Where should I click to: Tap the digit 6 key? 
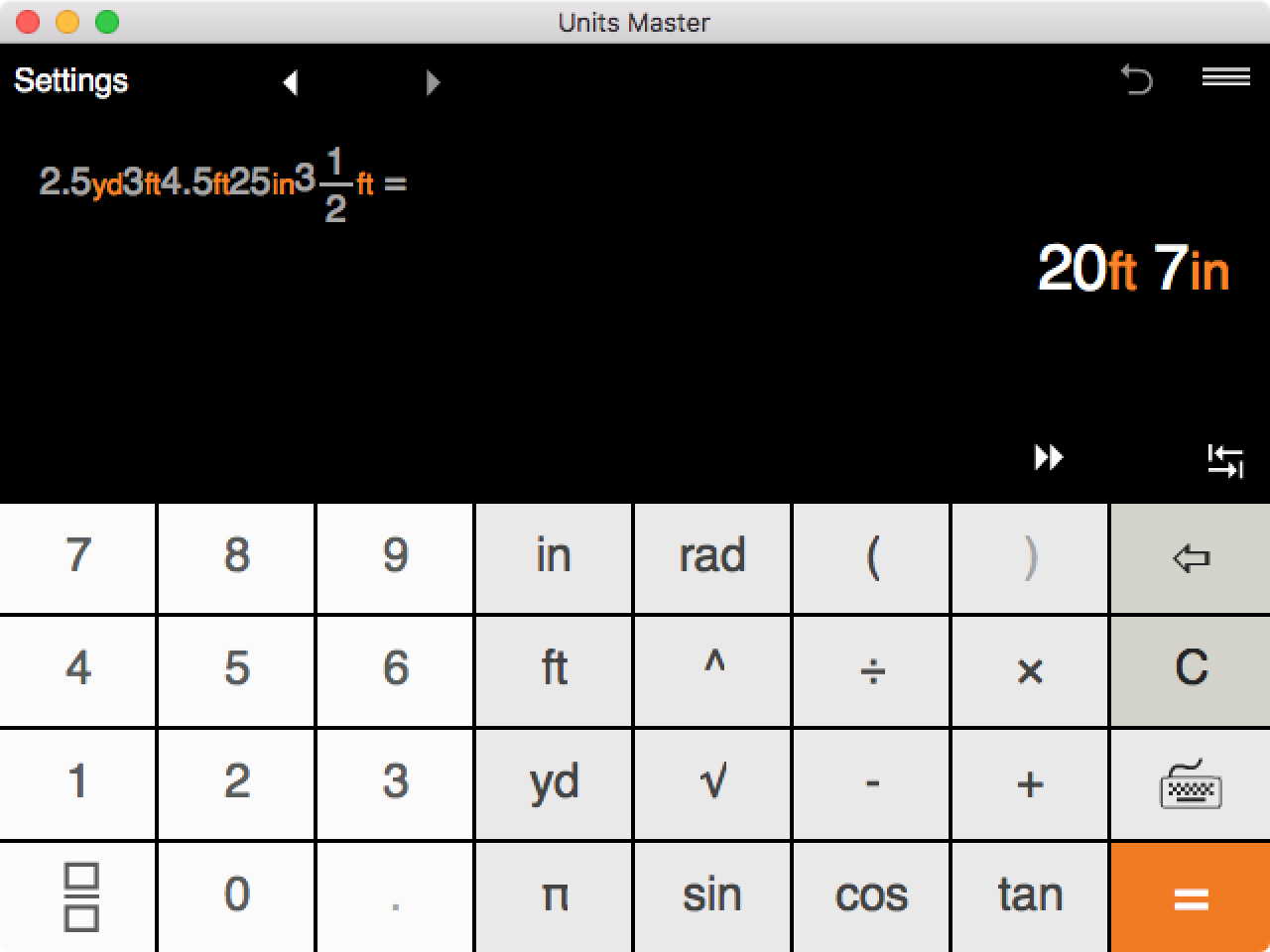pyautogui.click(x=395, y=670)
